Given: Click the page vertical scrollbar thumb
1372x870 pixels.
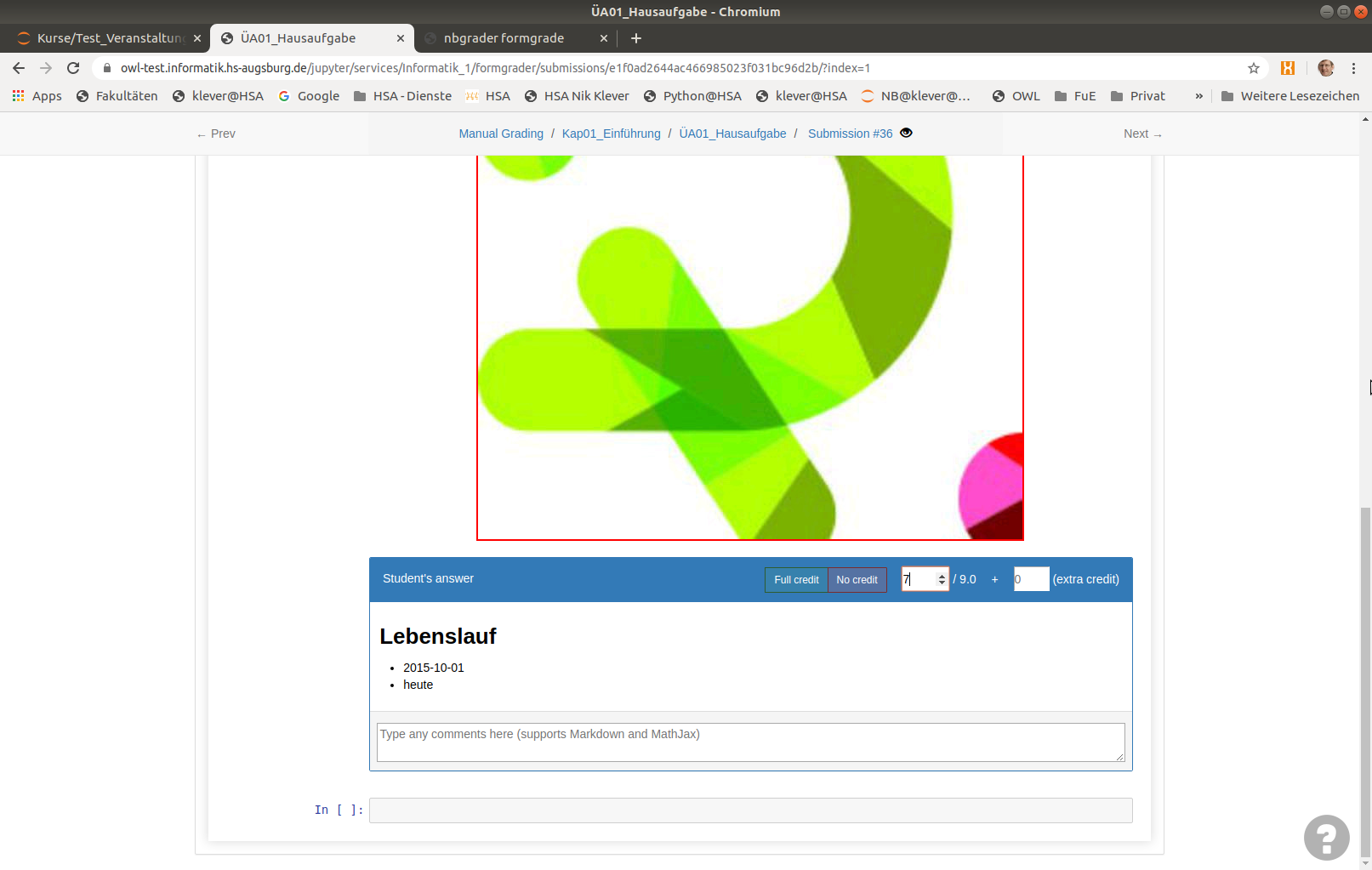Looking at the screenshot, I should (x=1365, y=680).
